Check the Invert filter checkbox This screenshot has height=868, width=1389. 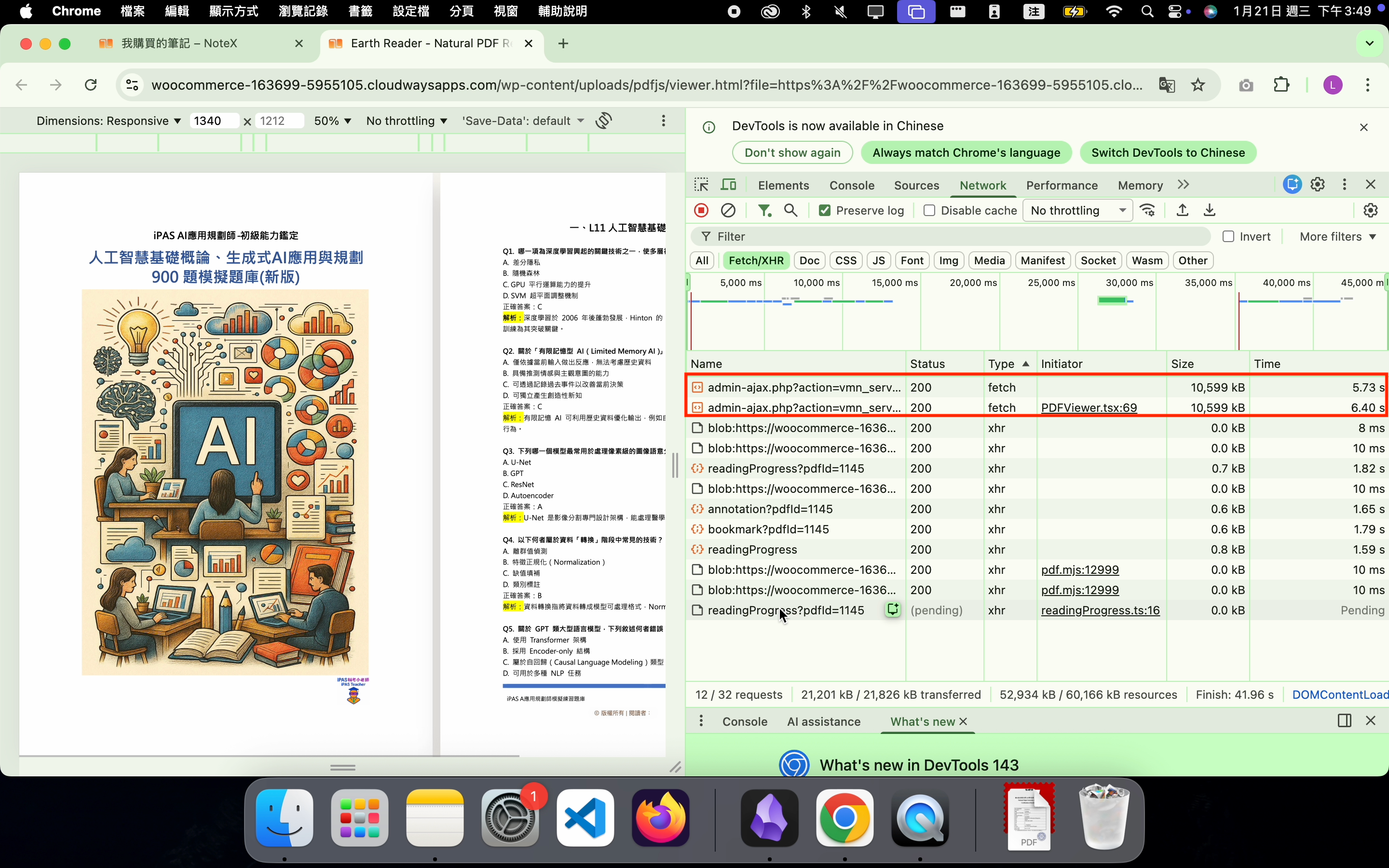[1228, 236]
